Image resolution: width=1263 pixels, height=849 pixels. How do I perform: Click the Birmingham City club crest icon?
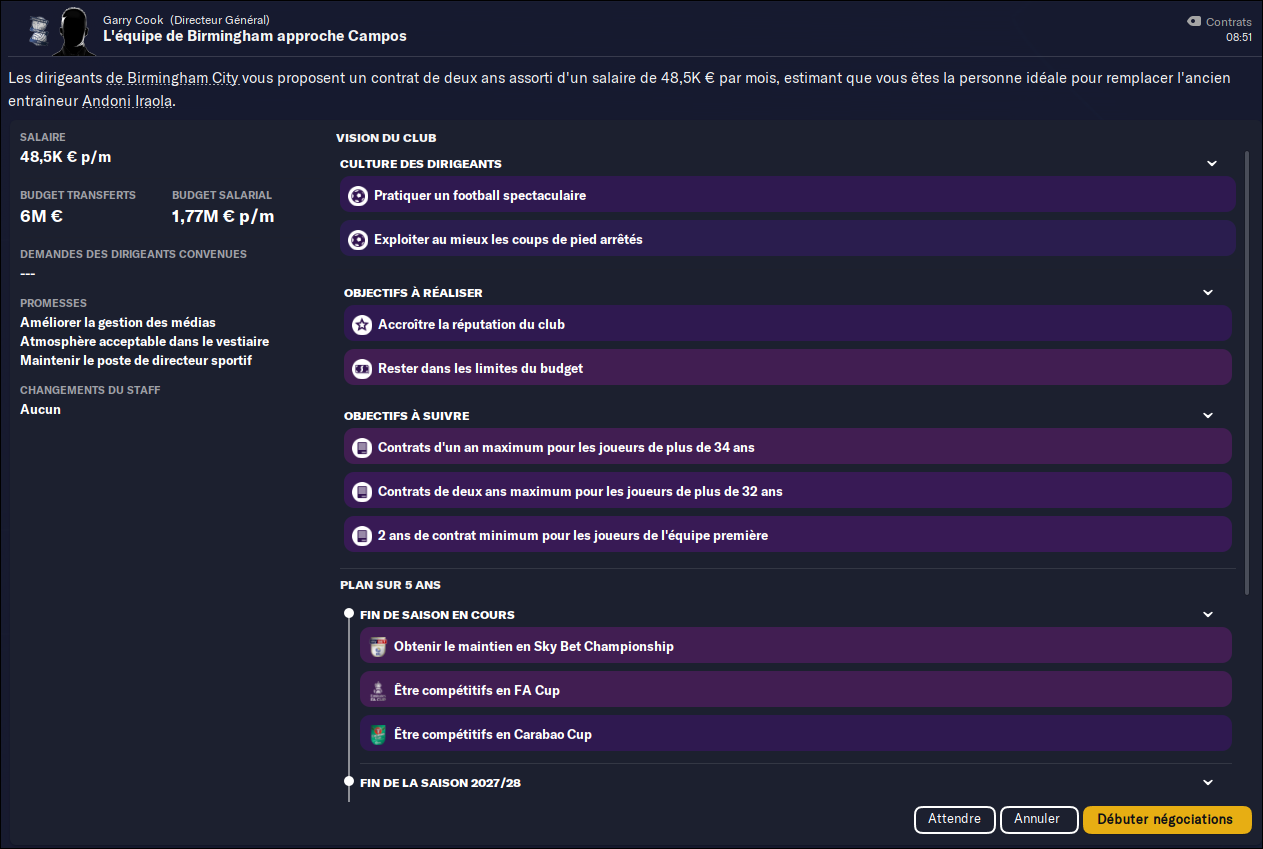pyautogui.click(x=37, y=29)
